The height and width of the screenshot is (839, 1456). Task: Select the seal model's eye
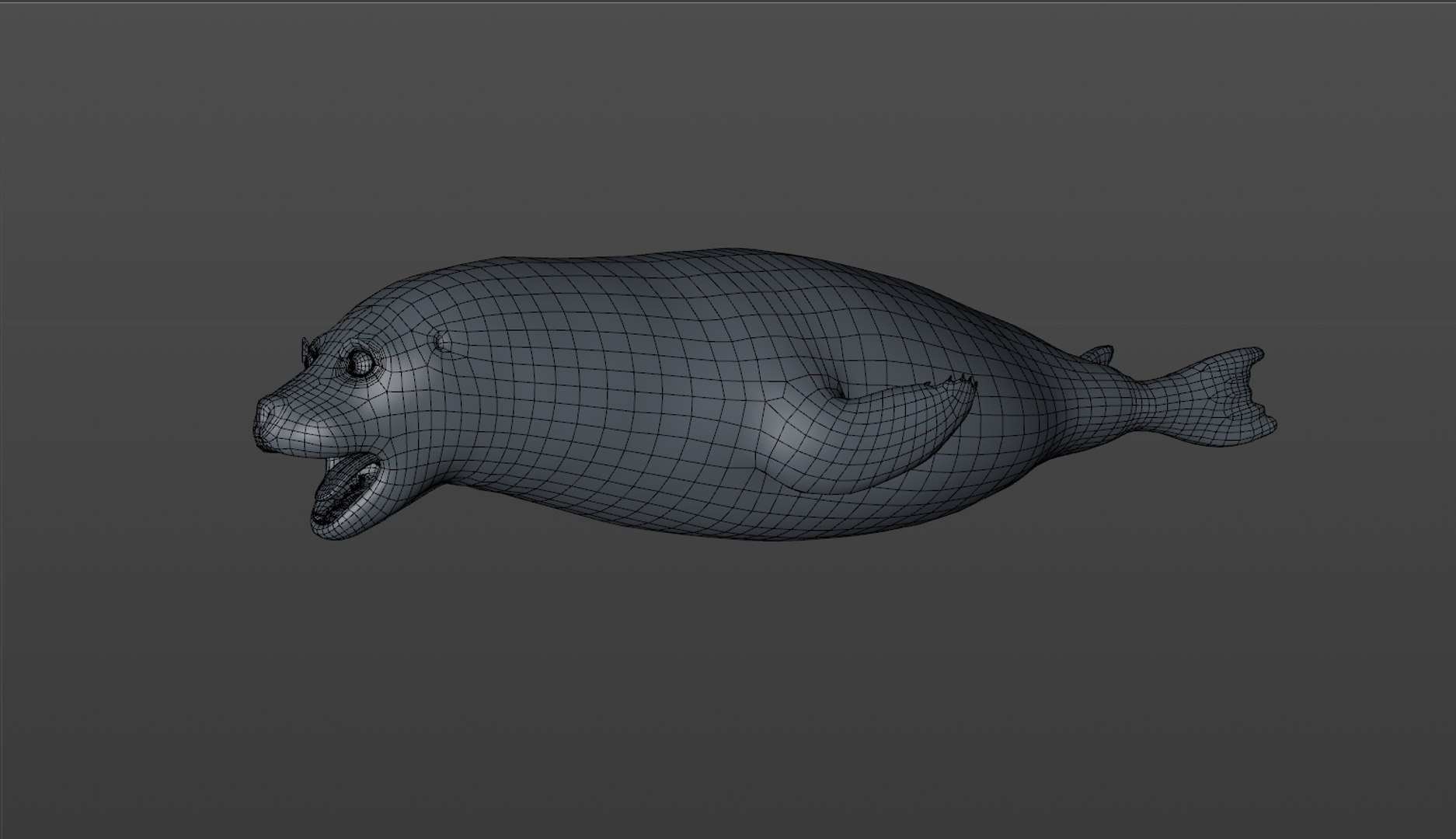point(360,362)
